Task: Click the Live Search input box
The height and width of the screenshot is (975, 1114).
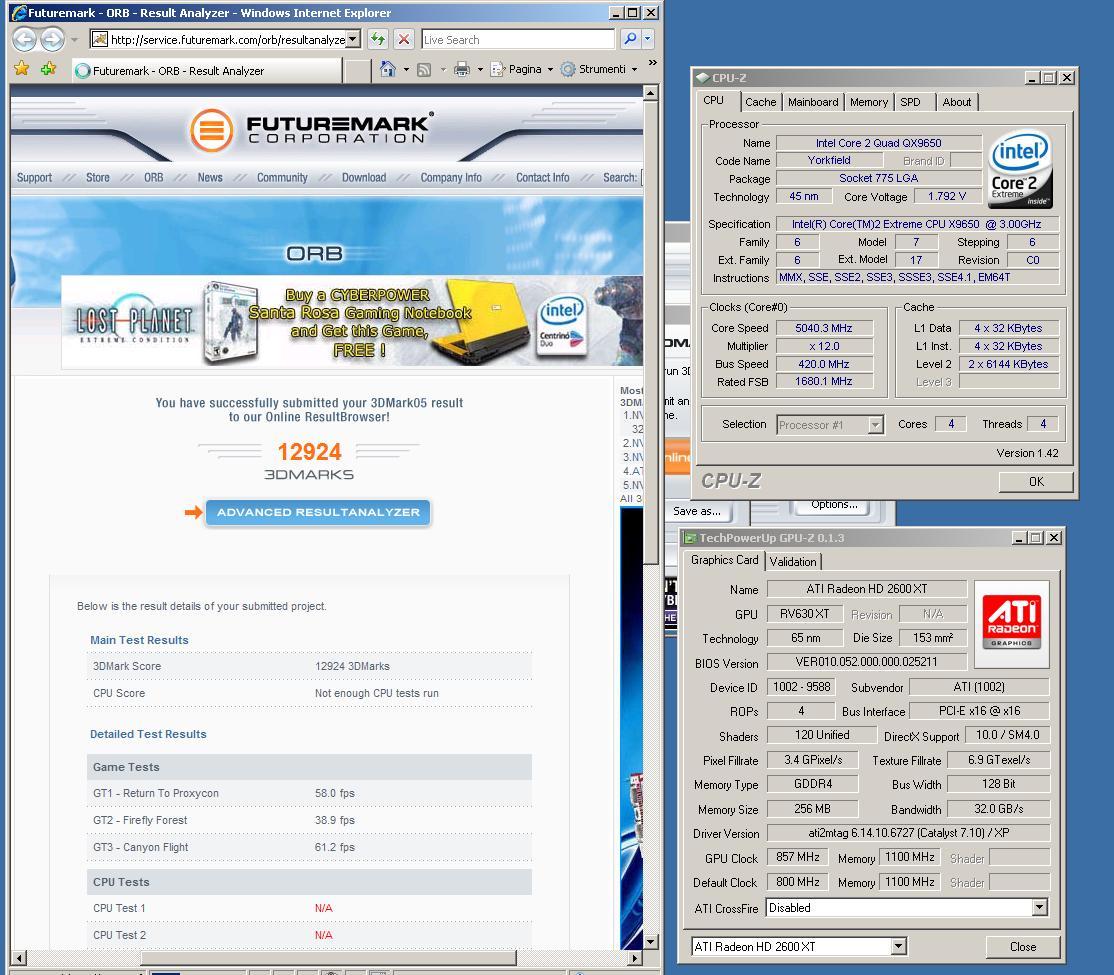Action: click(518, 40)
